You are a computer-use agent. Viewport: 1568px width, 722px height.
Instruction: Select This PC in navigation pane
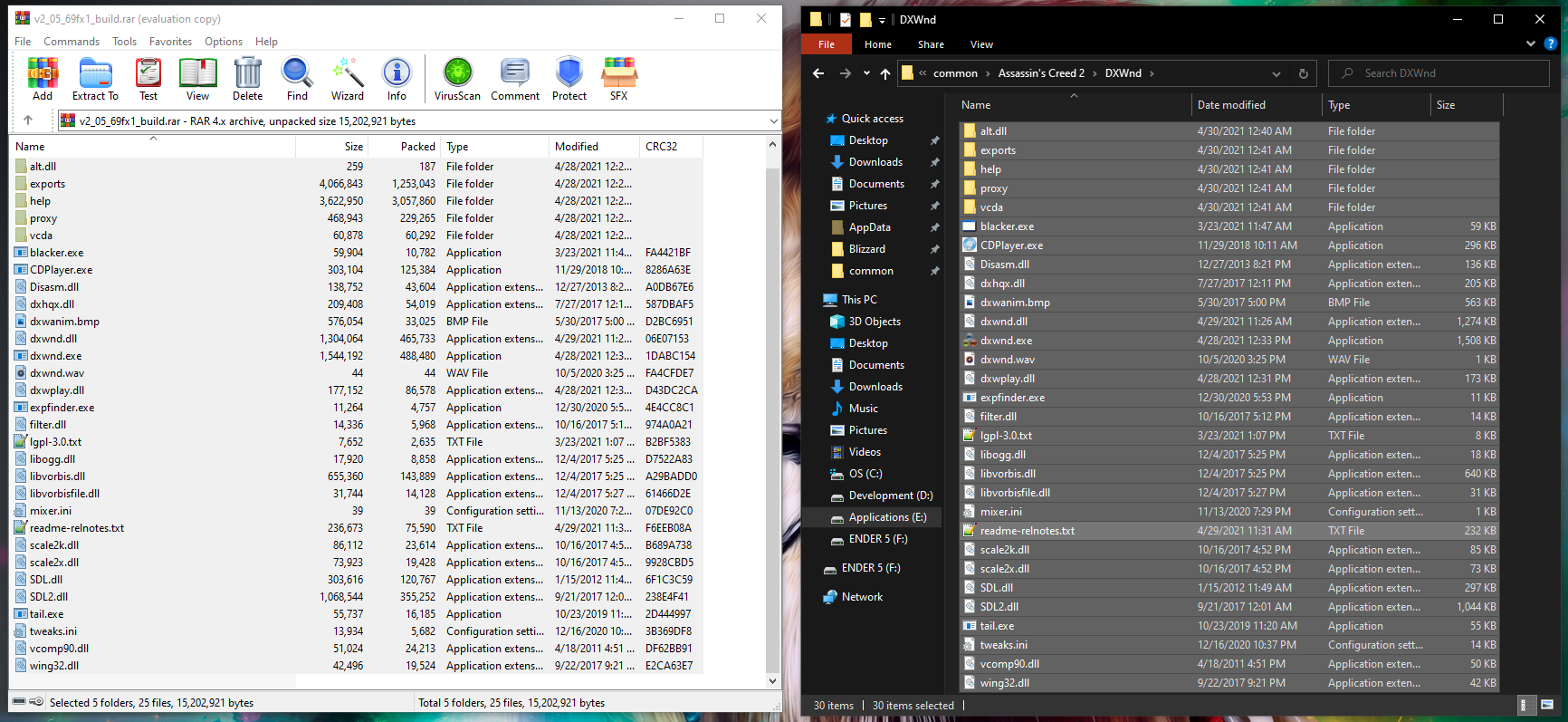859,300
